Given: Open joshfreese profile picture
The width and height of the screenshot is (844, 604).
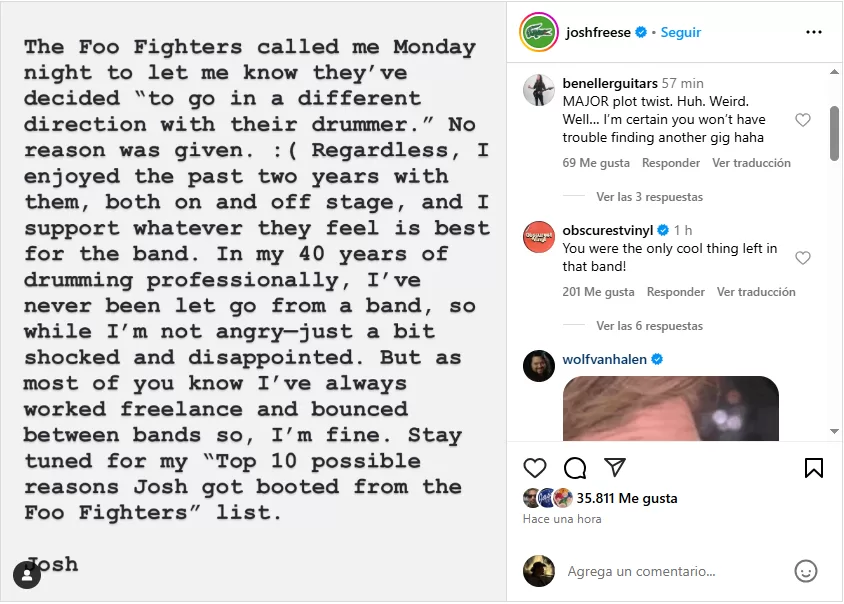Looking at the screenshot, I should pos(537,32).
